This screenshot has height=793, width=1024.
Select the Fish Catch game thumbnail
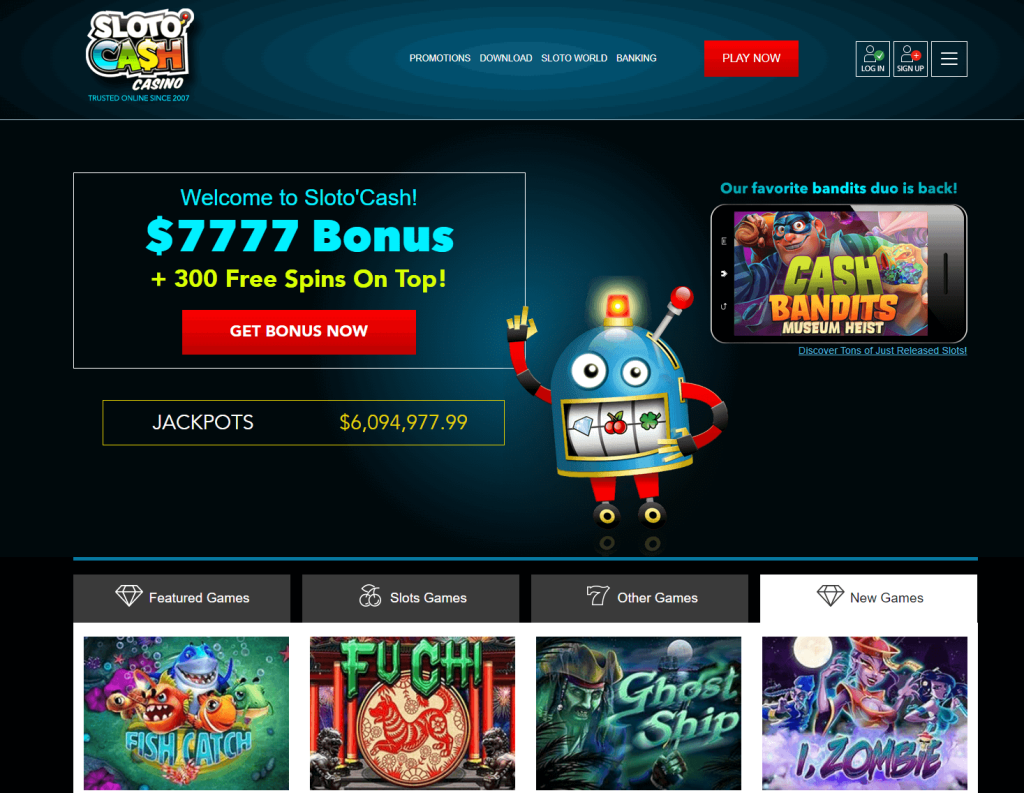click(x=186, y=713)
